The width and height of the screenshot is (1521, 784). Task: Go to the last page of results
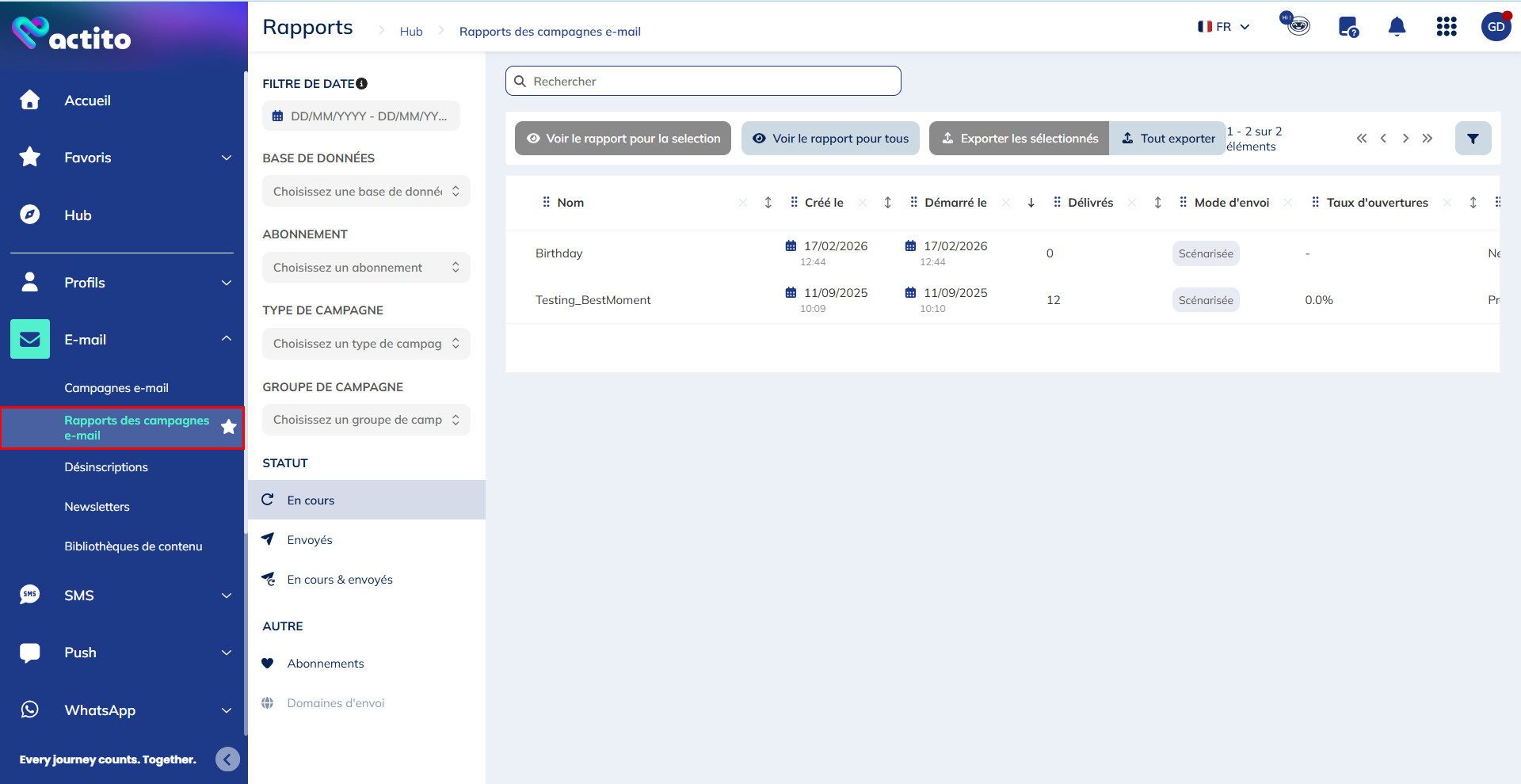click(1427, 139)
